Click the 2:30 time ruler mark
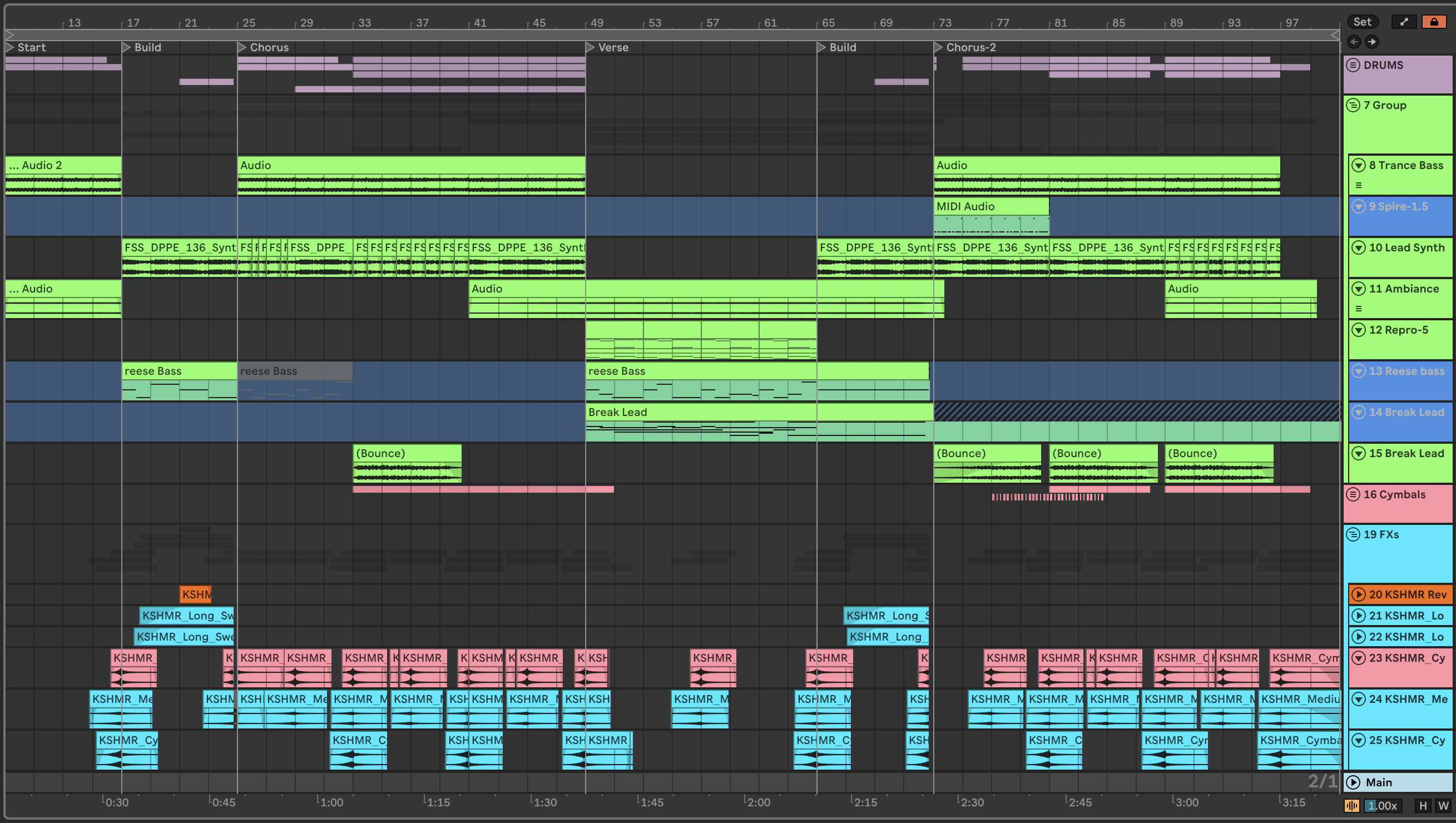 click(x=972, y=802)
